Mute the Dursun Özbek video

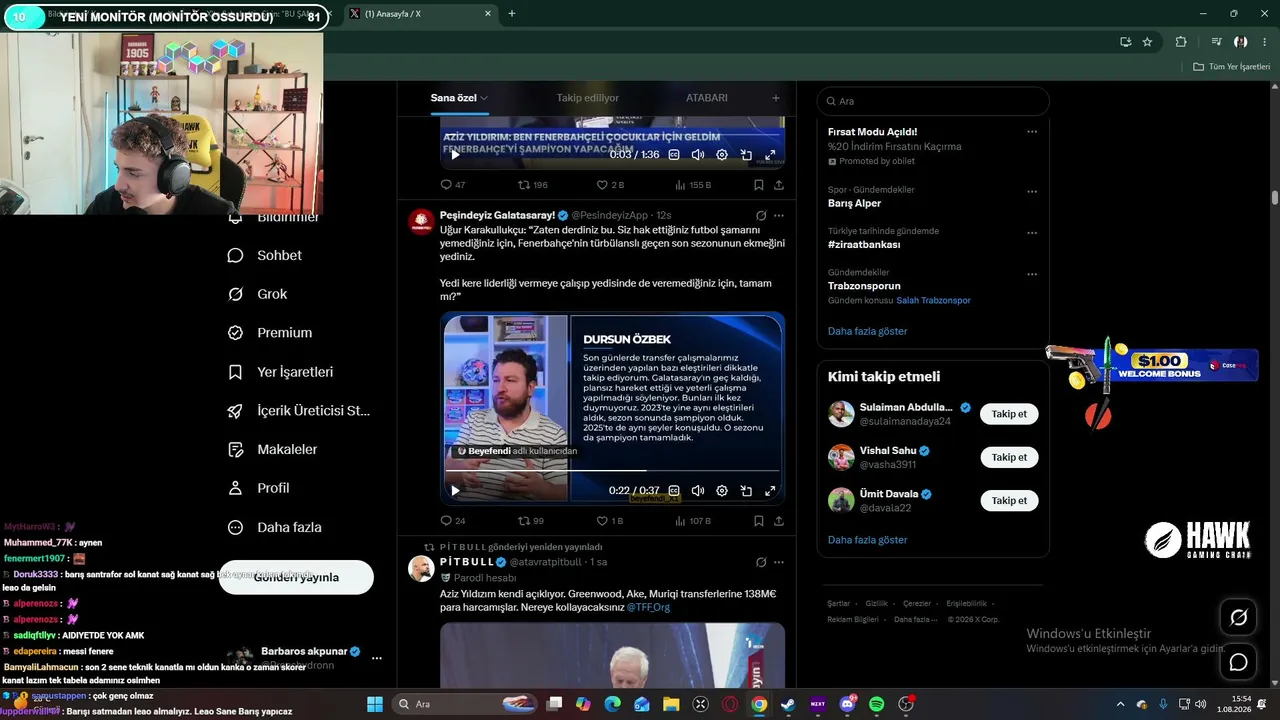click(698, 491)
